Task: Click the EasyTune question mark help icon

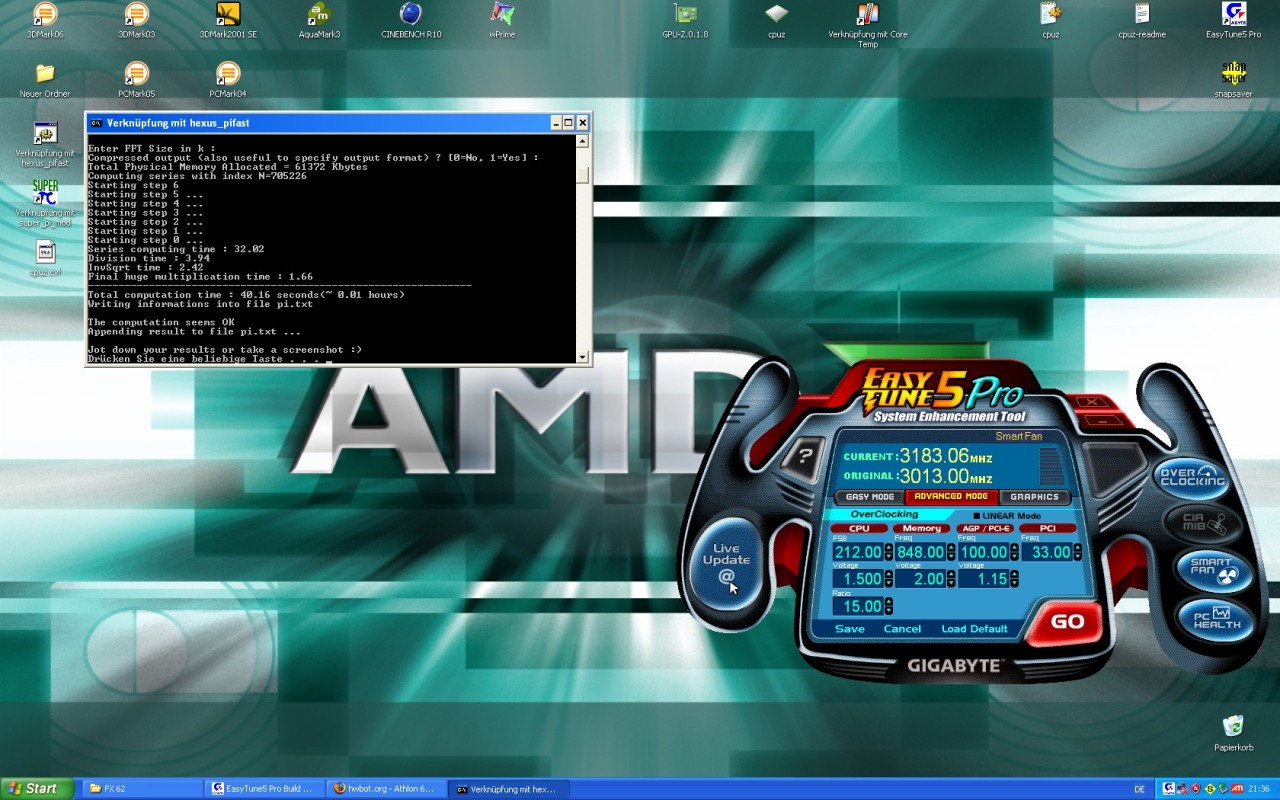Action: [x=802, y=457]
